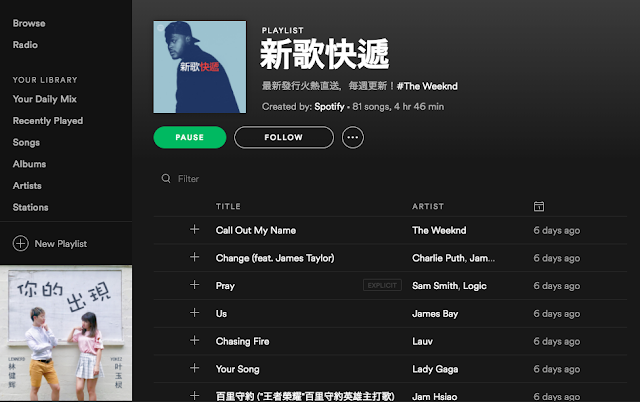Sort tracks by the TITLE column header
Screen dimensions: 640x402
pyautogui.click(x=228, y=207)
